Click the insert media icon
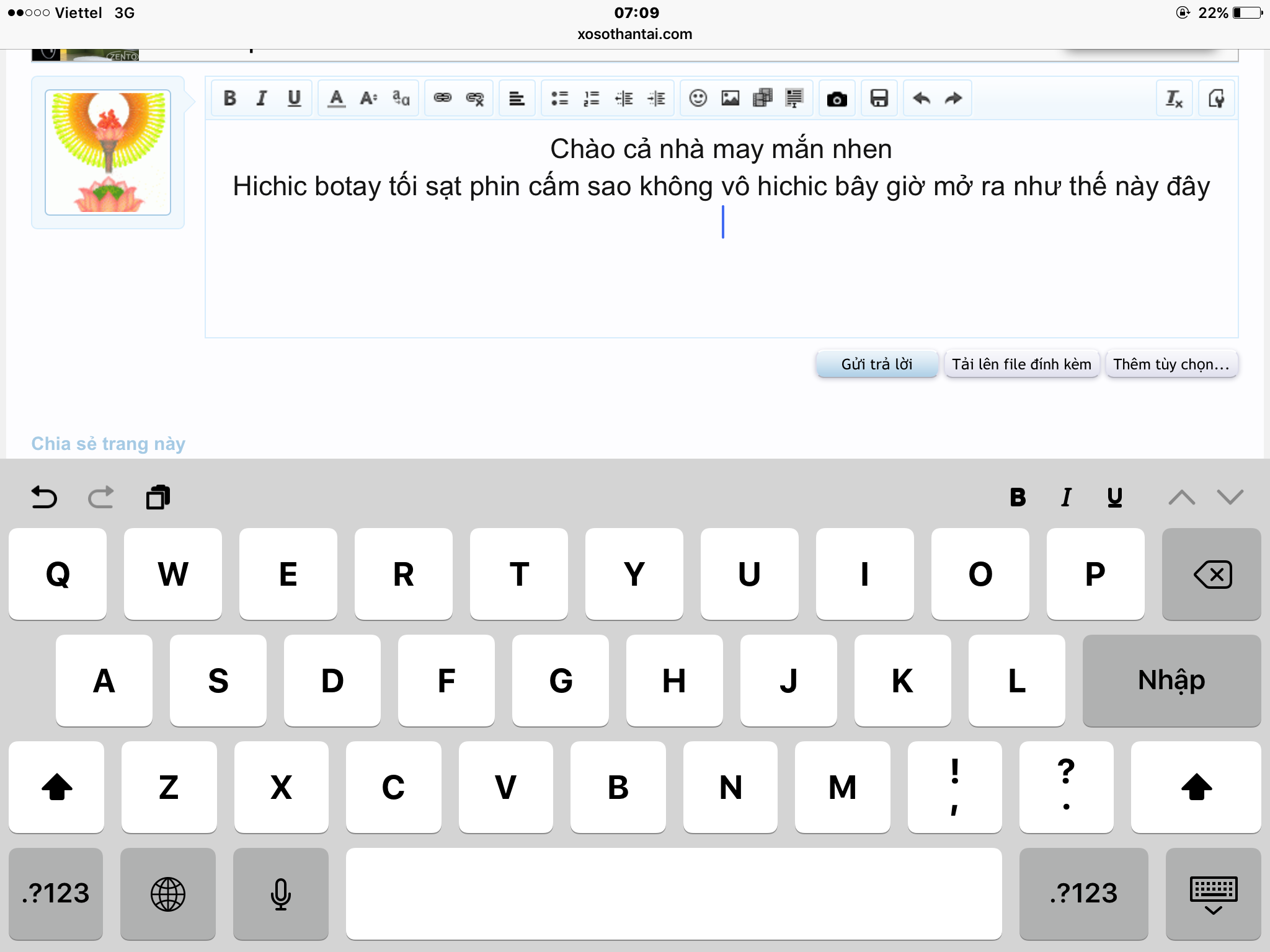The height and width of the screenshot is (952, 1270). (x=762, y=98)
